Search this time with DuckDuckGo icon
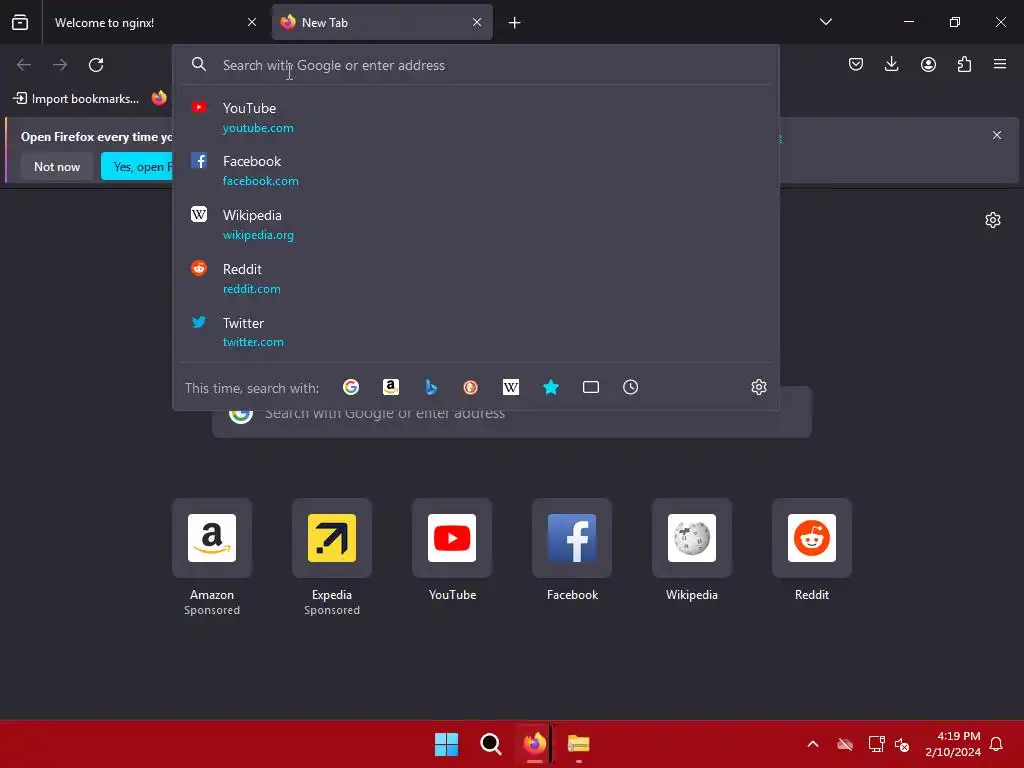 [x=470, y=387]
